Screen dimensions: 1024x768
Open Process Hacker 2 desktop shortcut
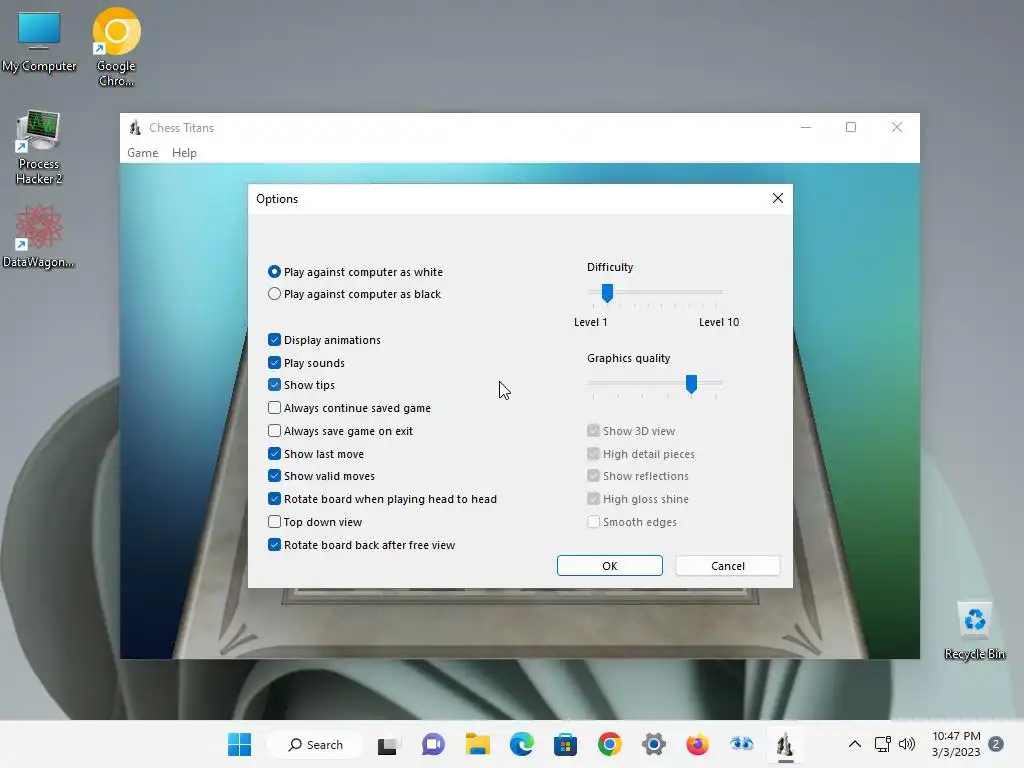click(39, 148)
